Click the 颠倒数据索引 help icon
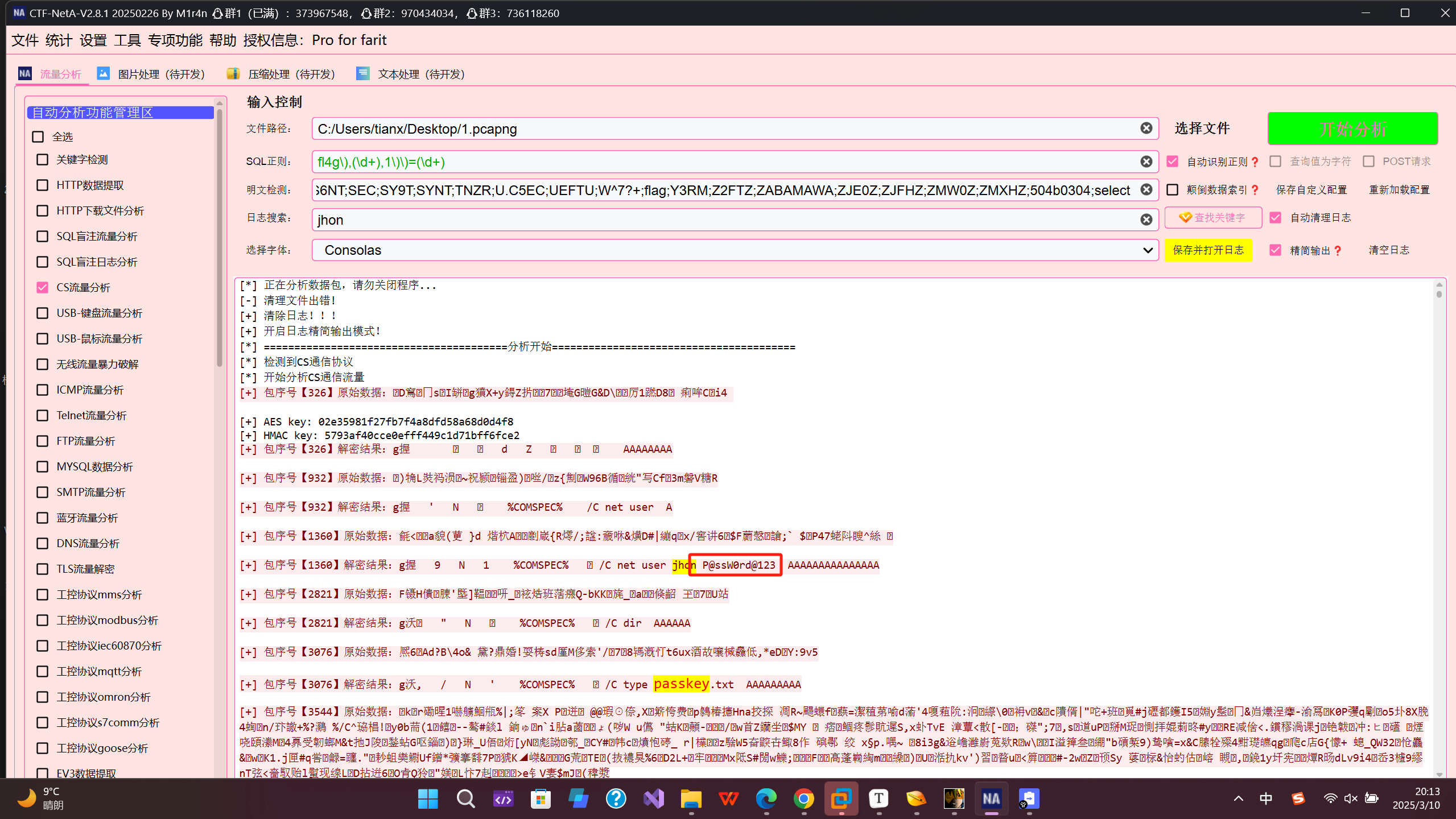Screen dimensions: 1456x819 (x=1254, y=189)
